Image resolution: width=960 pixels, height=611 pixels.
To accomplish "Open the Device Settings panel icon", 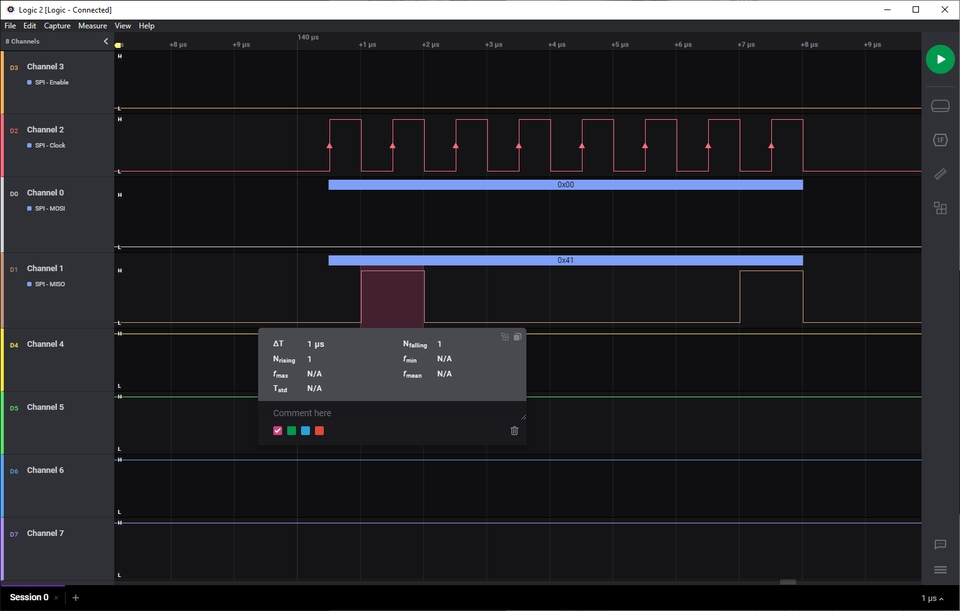I will tap(940, 106).
